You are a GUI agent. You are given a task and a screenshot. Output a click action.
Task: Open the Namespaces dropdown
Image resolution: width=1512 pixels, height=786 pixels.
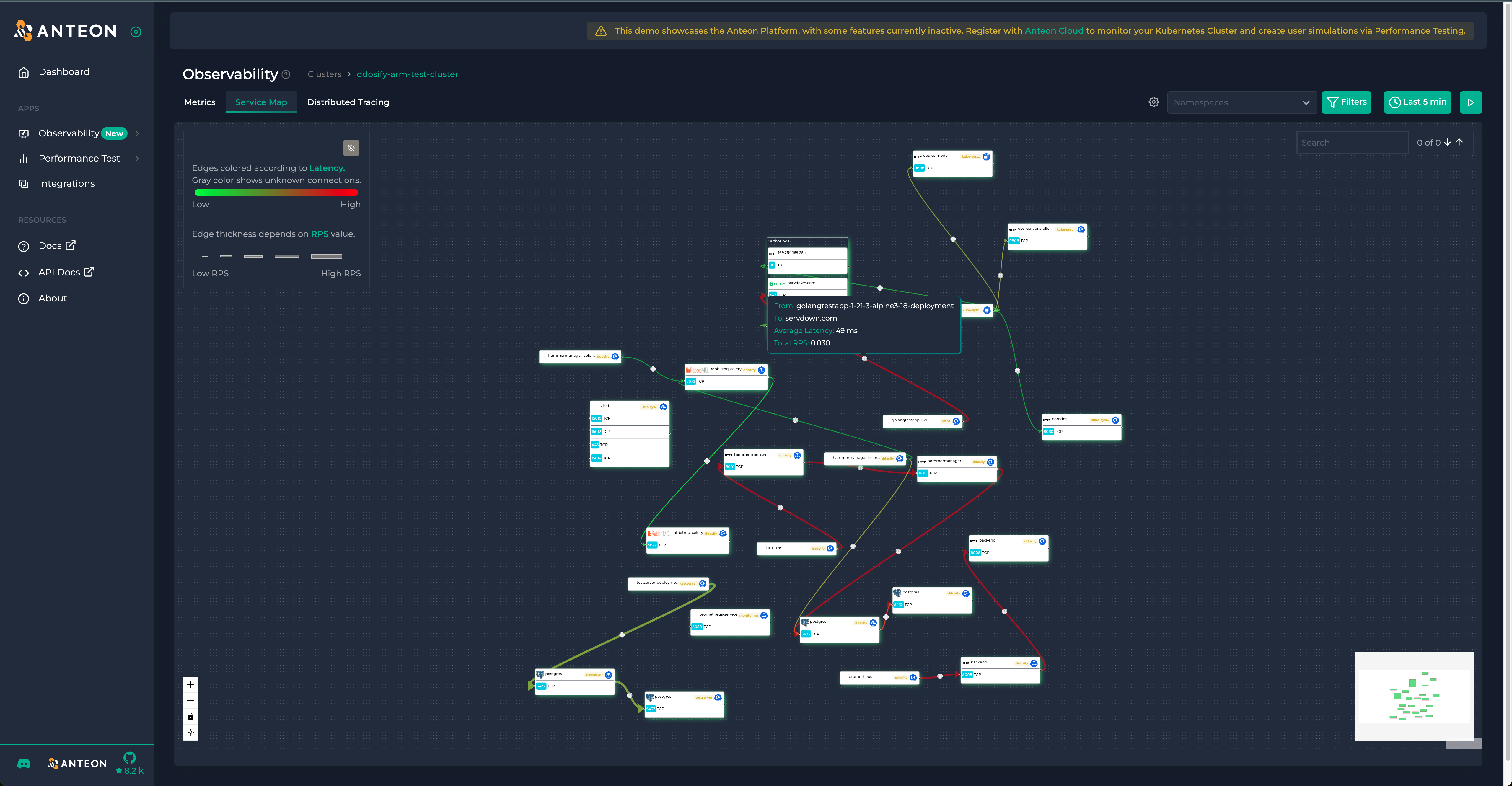click(x=1241, y=102)
